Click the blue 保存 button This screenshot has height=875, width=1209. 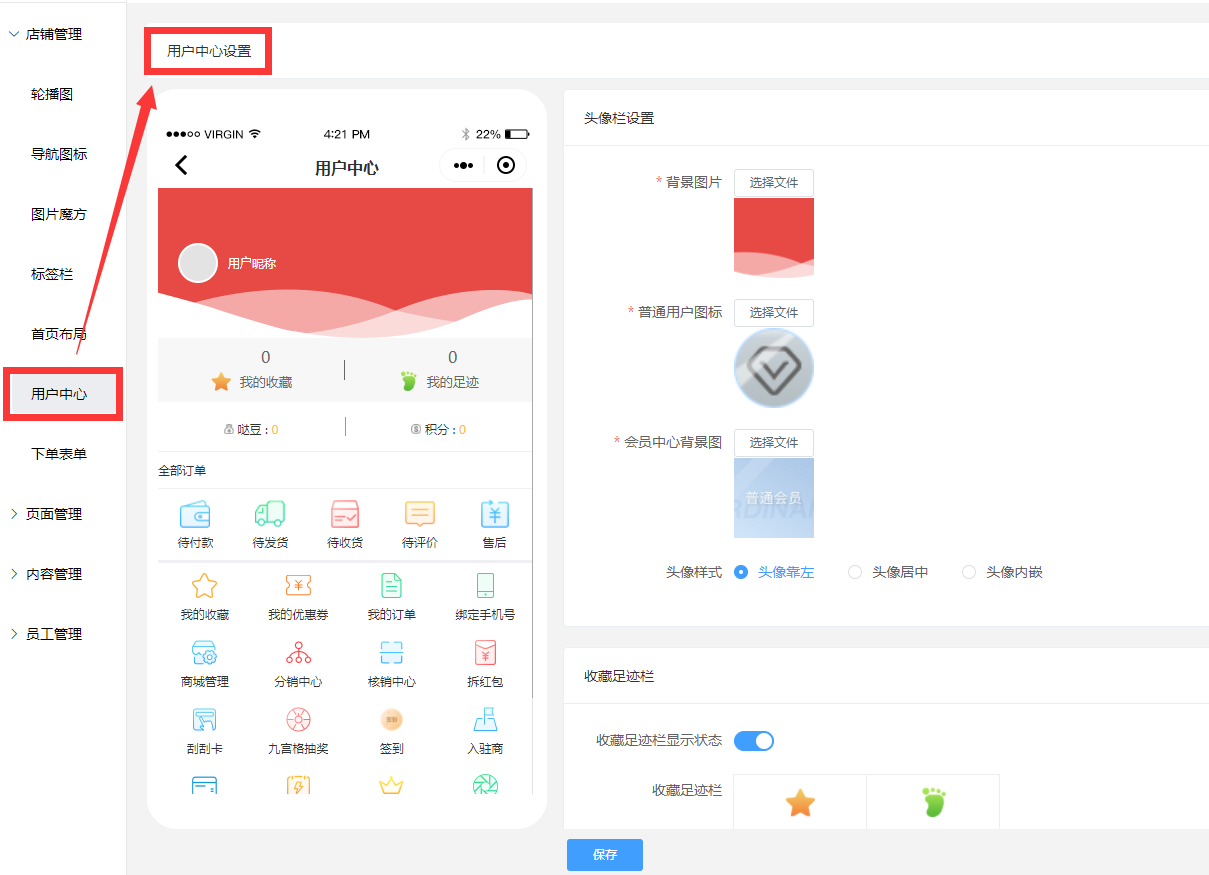605,855
